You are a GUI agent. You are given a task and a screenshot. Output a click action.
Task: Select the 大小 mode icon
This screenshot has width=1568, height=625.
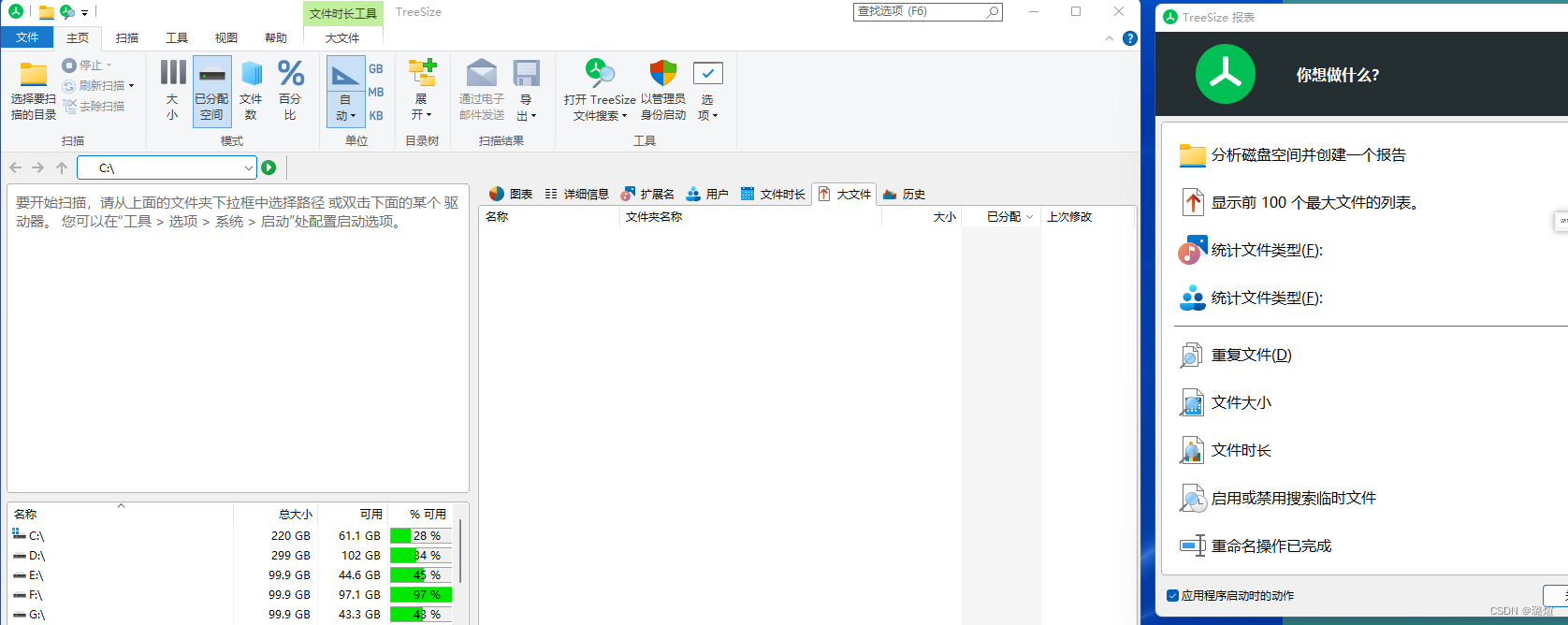click(172, 73)
